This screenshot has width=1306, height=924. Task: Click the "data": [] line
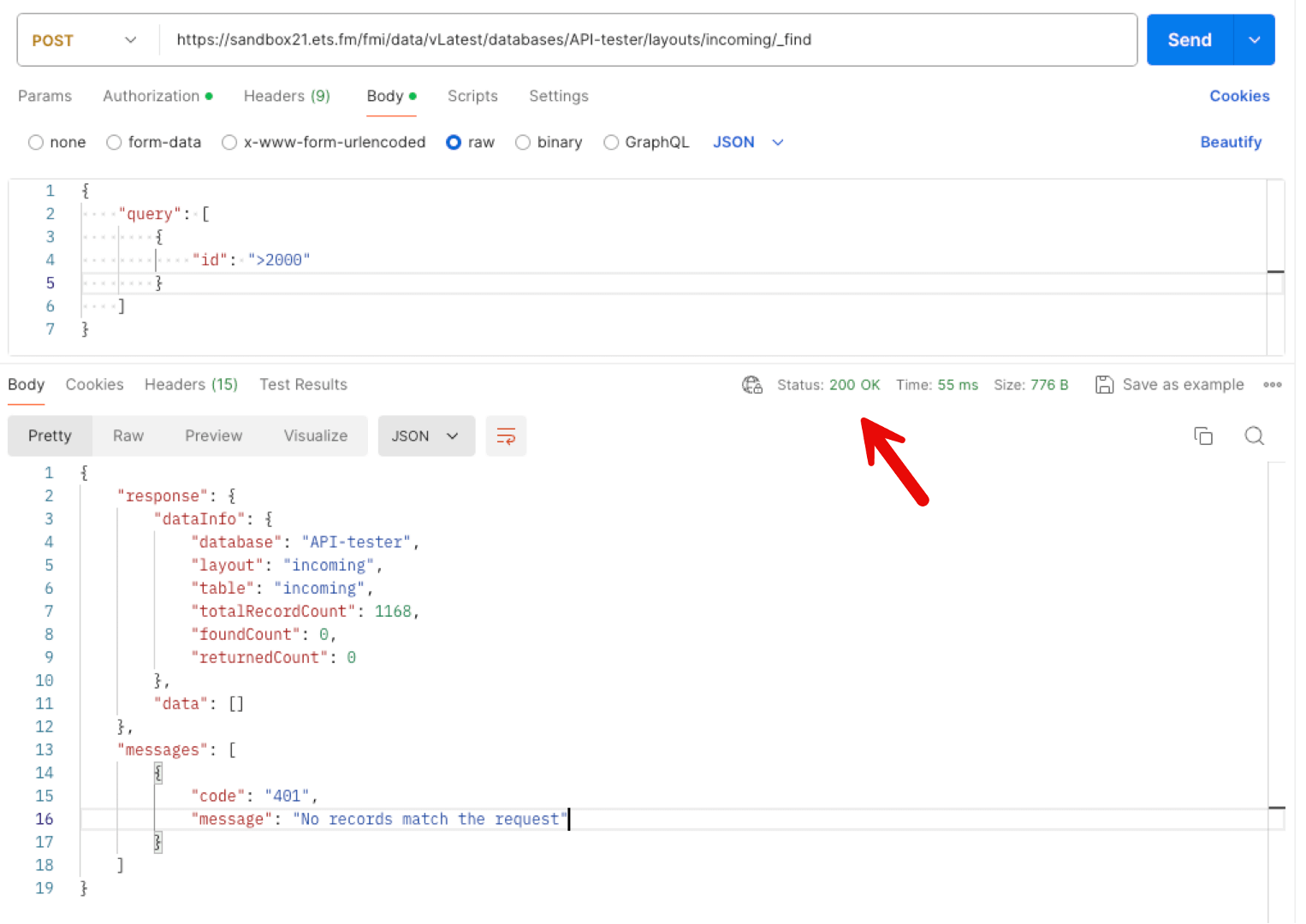pyautogui.click(x=199, y=704)
